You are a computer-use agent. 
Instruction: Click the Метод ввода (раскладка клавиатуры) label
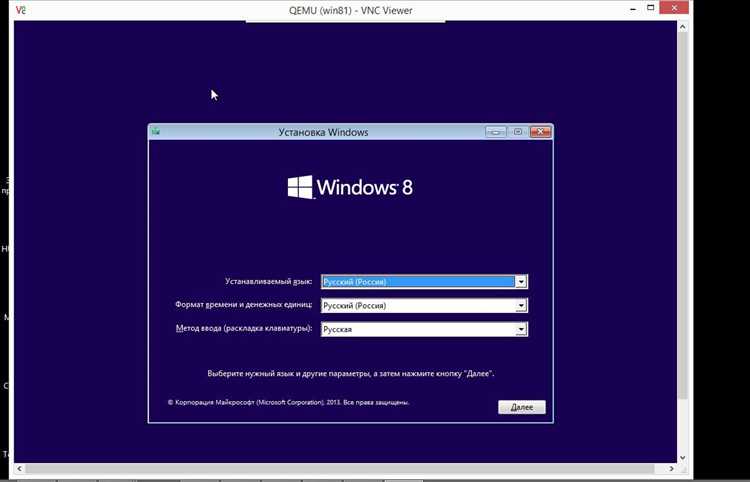pyautogui.click(x=244, y=329)
